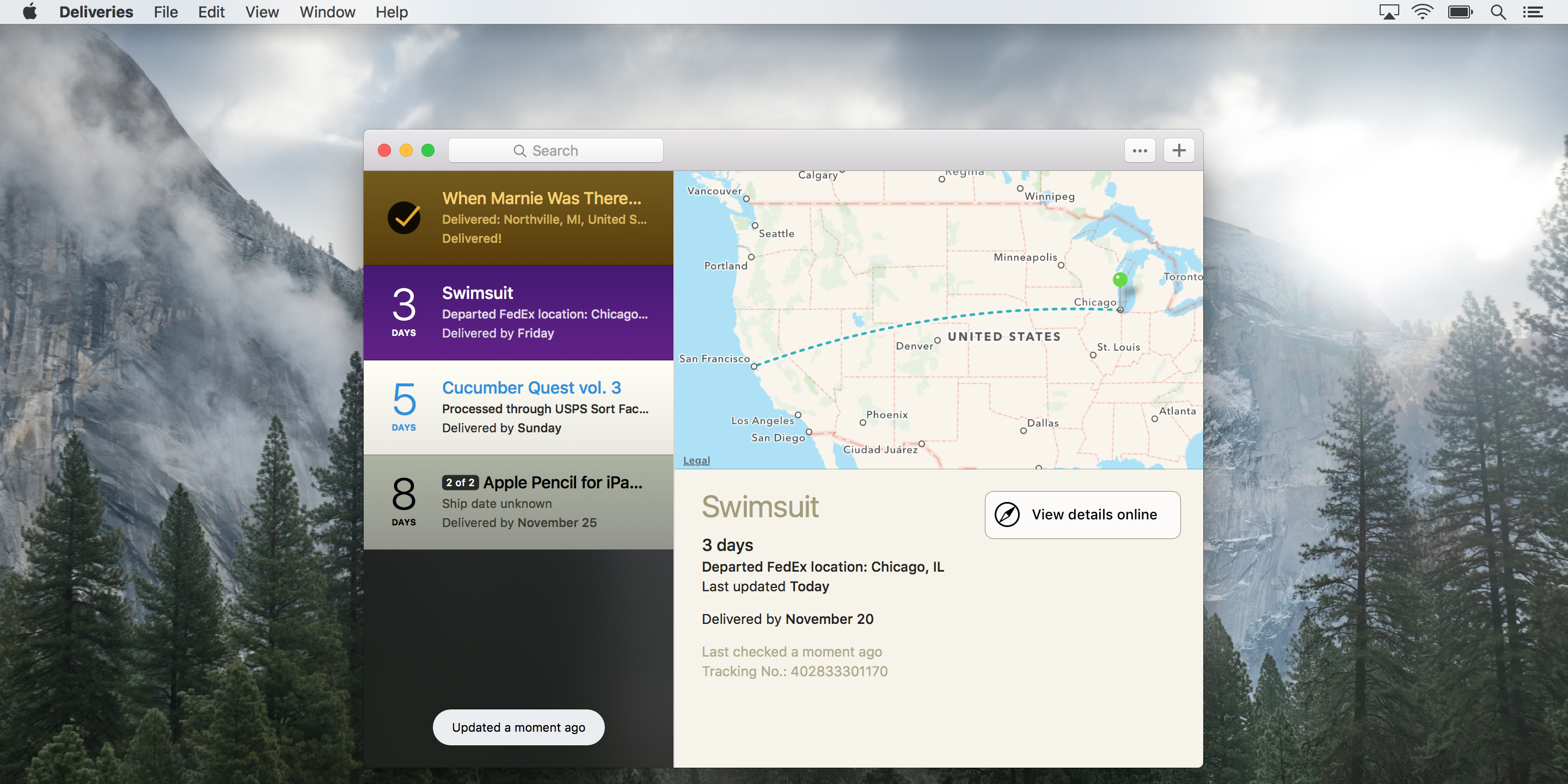Viewport: 1568px width, 784px height.
Task: Click UNITED STATES label on map
Action: tap(1004, 336)
